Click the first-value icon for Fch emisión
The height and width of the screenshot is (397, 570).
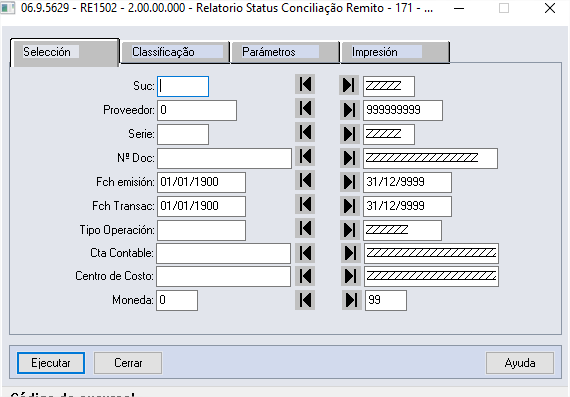[x=305, y=180]
